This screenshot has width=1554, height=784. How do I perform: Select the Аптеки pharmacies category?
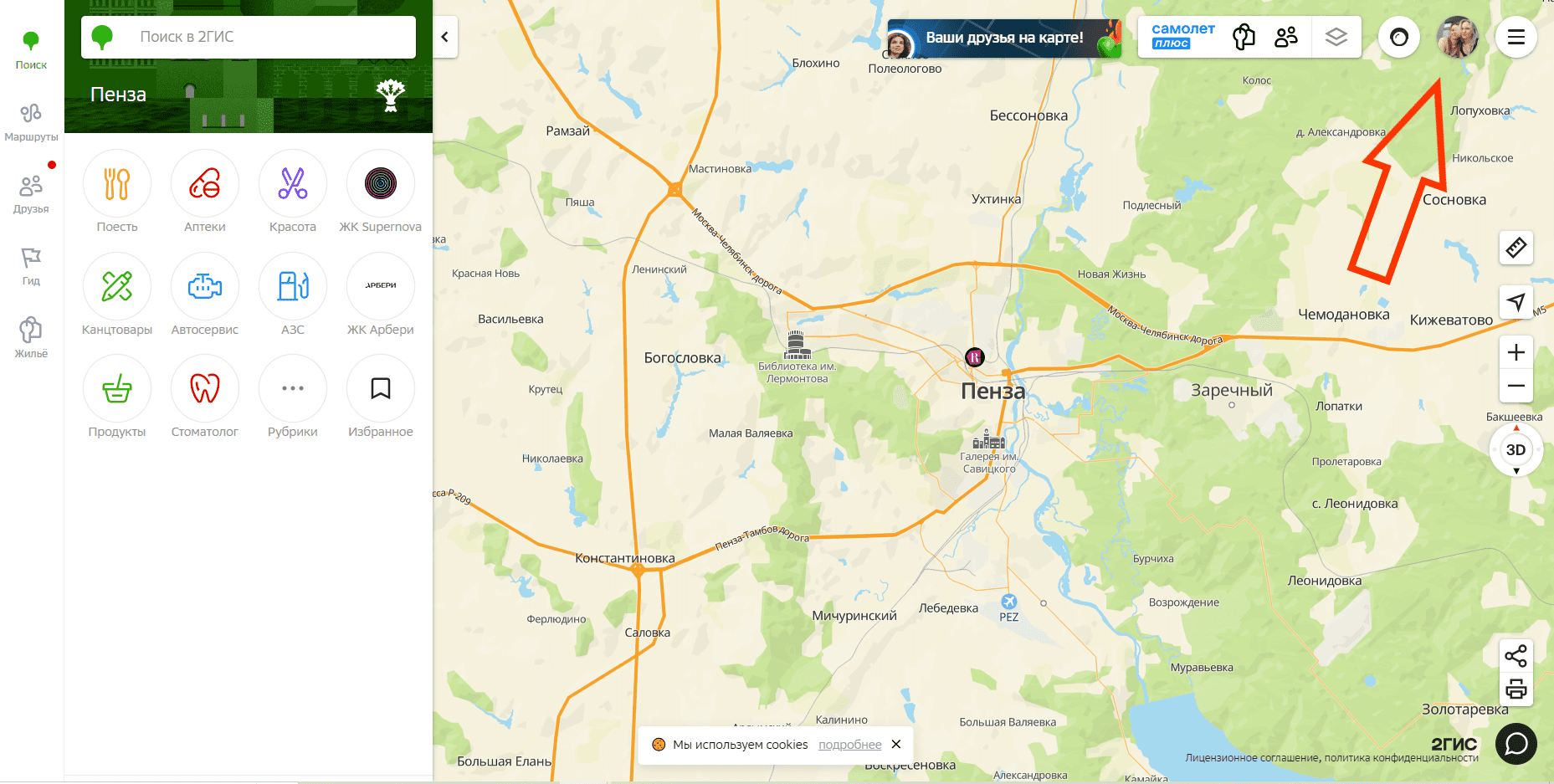(205, 192)
